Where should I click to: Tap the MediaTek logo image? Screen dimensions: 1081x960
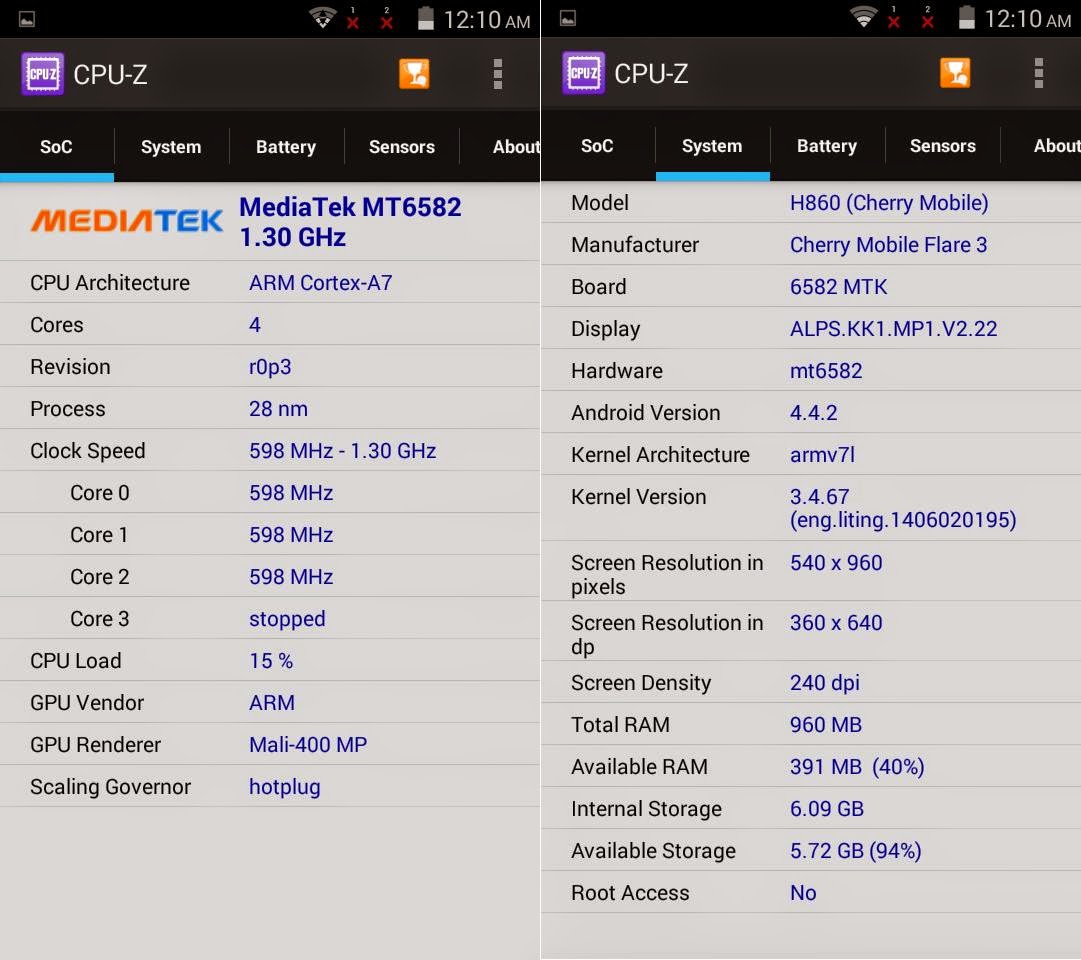tap(127, 221)
